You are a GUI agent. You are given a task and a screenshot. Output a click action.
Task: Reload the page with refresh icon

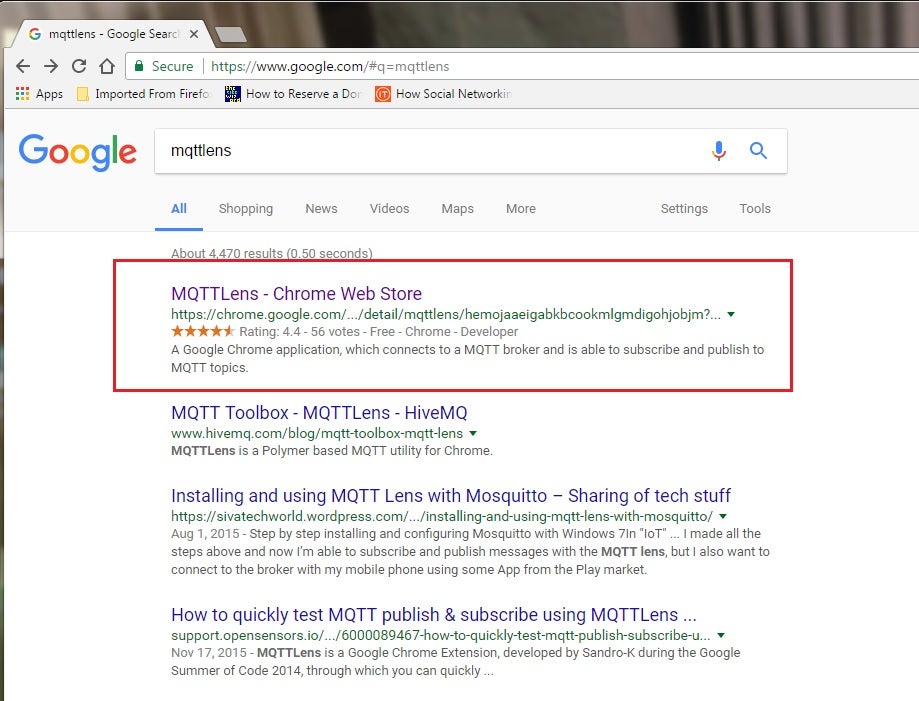coord(79,67)
